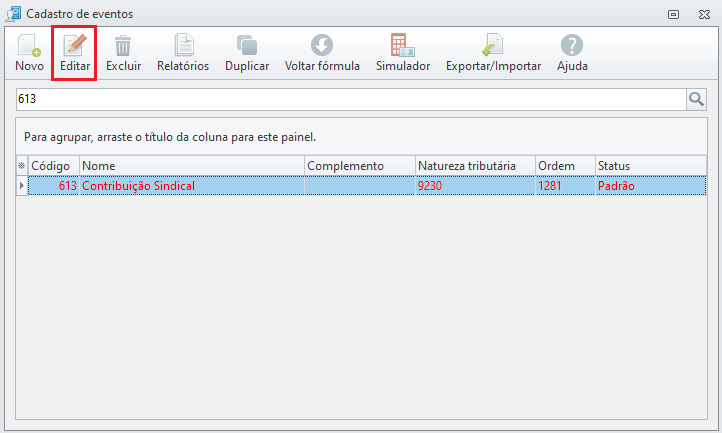This screenshot has width=722, height=433.
Task: Sort by Natureza tributária column header
Action: 475,166
